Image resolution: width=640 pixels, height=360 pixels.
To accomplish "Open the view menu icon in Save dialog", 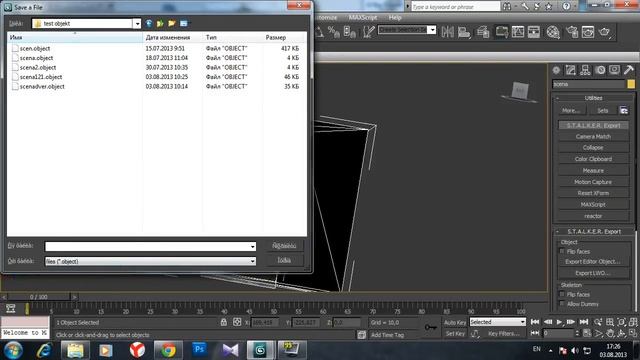I will click(x=184, y=24).
